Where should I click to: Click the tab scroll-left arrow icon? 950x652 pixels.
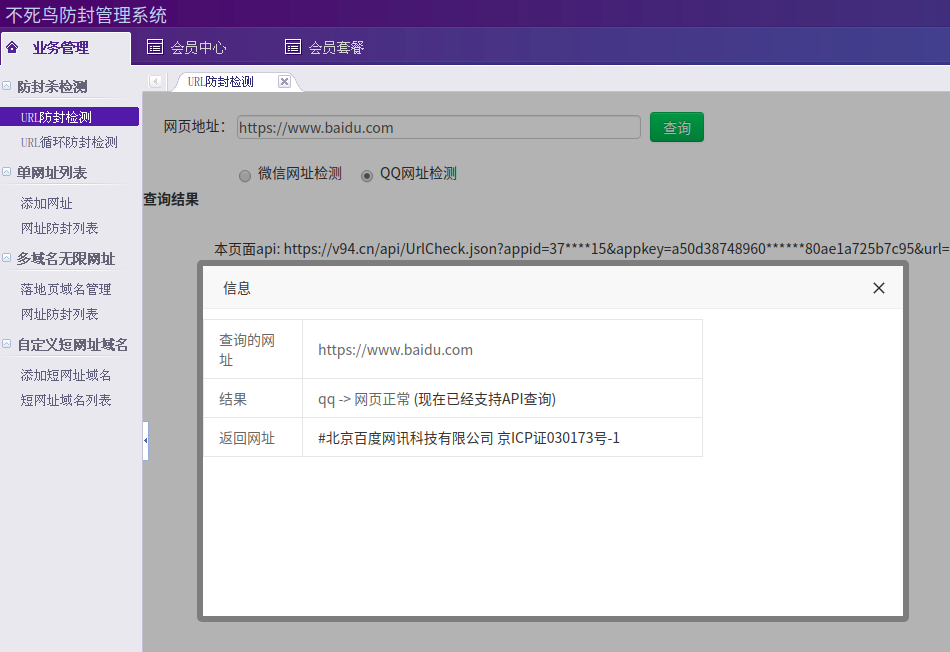point(156,81)
